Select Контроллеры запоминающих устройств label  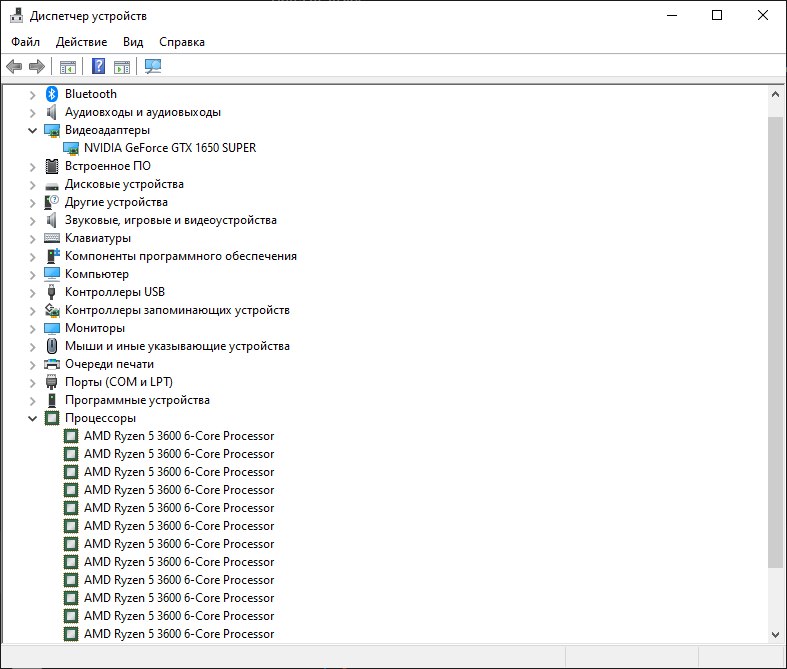(x=177, y=310)
